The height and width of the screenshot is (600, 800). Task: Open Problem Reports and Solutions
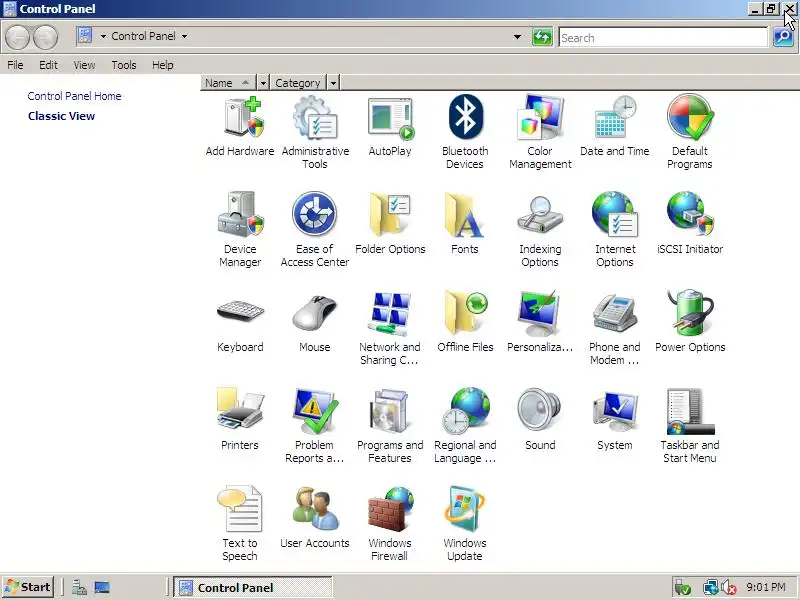click(315, 426)
